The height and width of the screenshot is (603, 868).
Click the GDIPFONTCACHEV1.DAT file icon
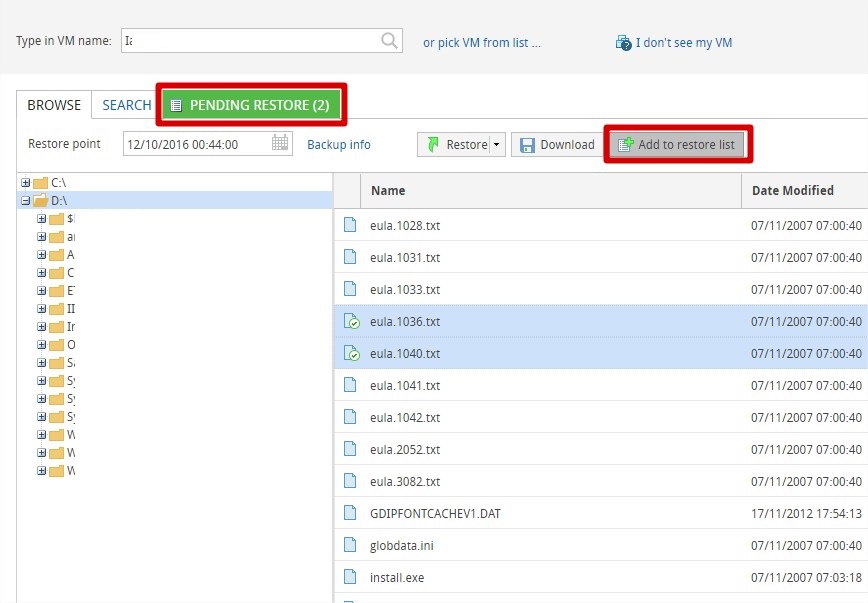[350, 513]
